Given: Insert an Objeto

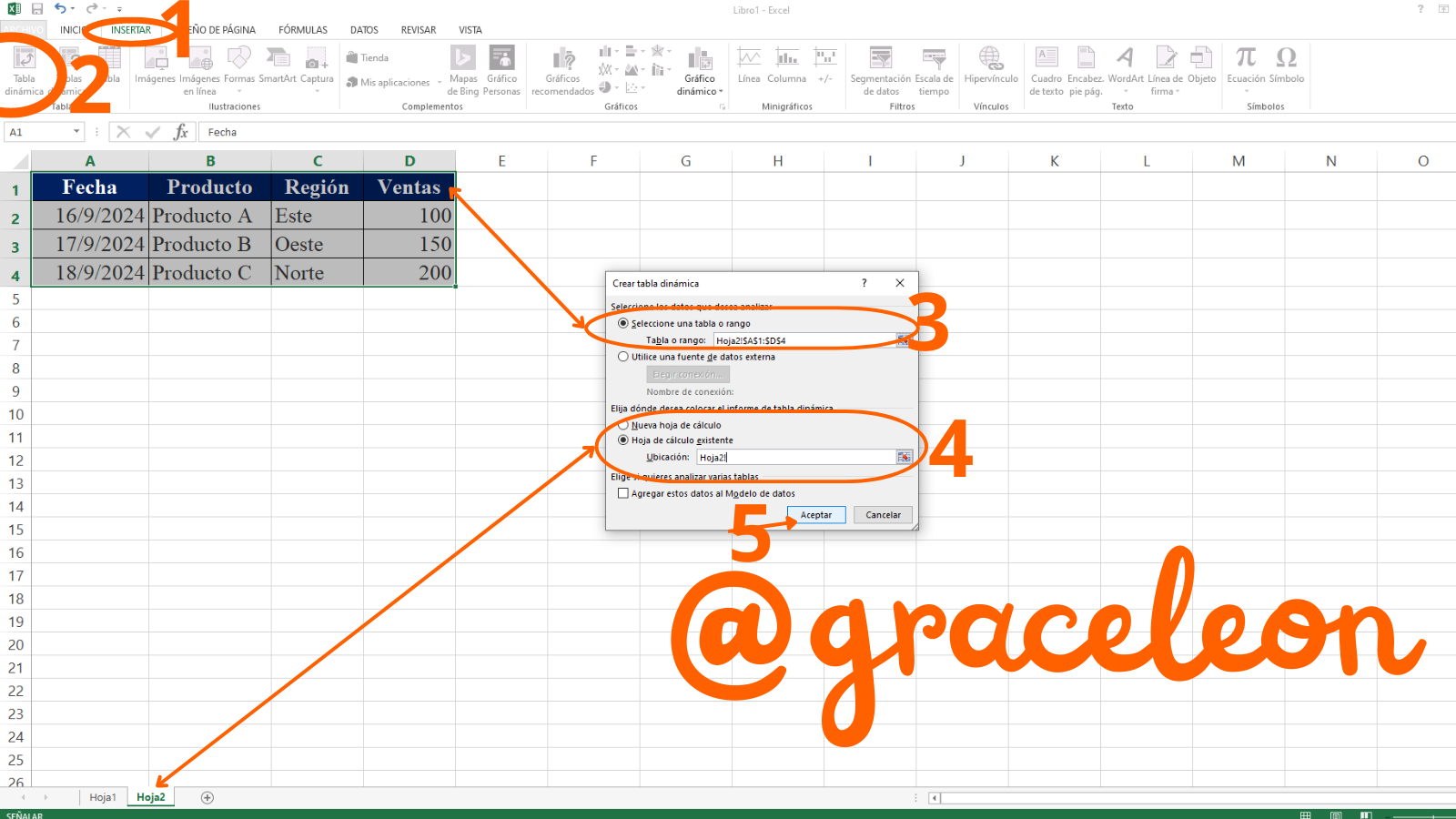Looking at the screenshot, I should [1202, 66].
